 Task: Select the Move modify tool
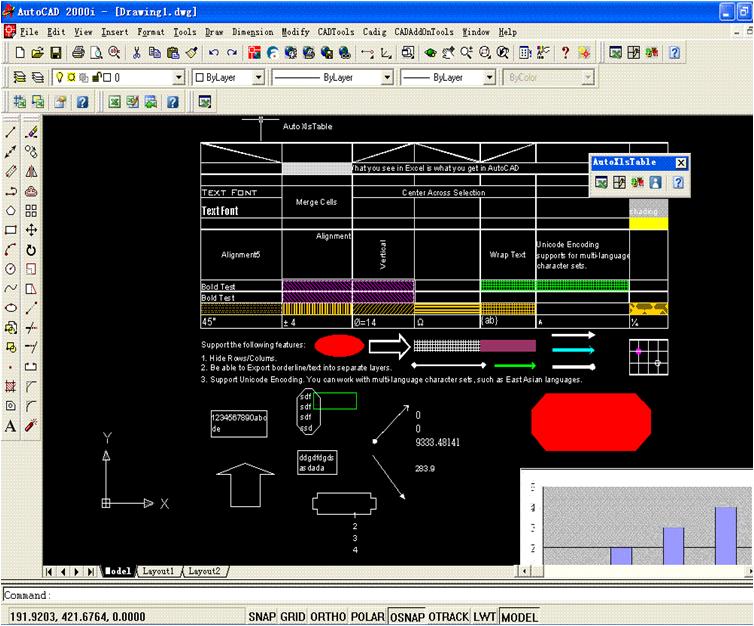point(31,230)
